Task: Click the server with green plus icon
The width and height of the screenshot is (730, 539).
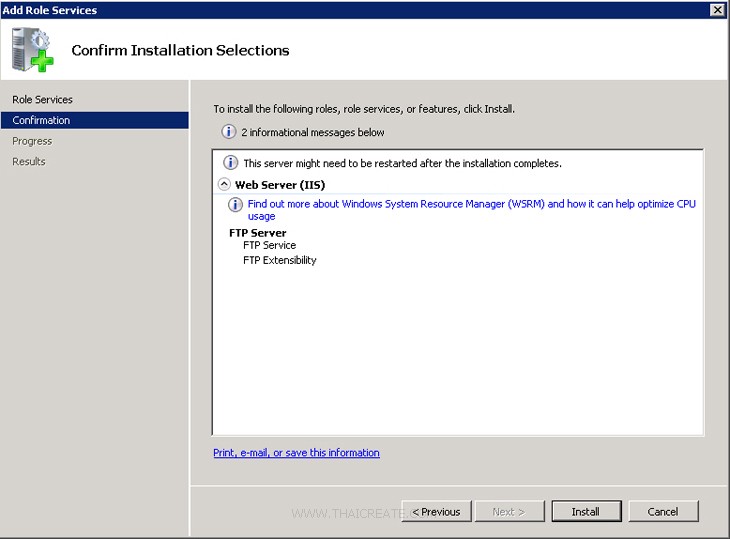Action: [33, 49]
